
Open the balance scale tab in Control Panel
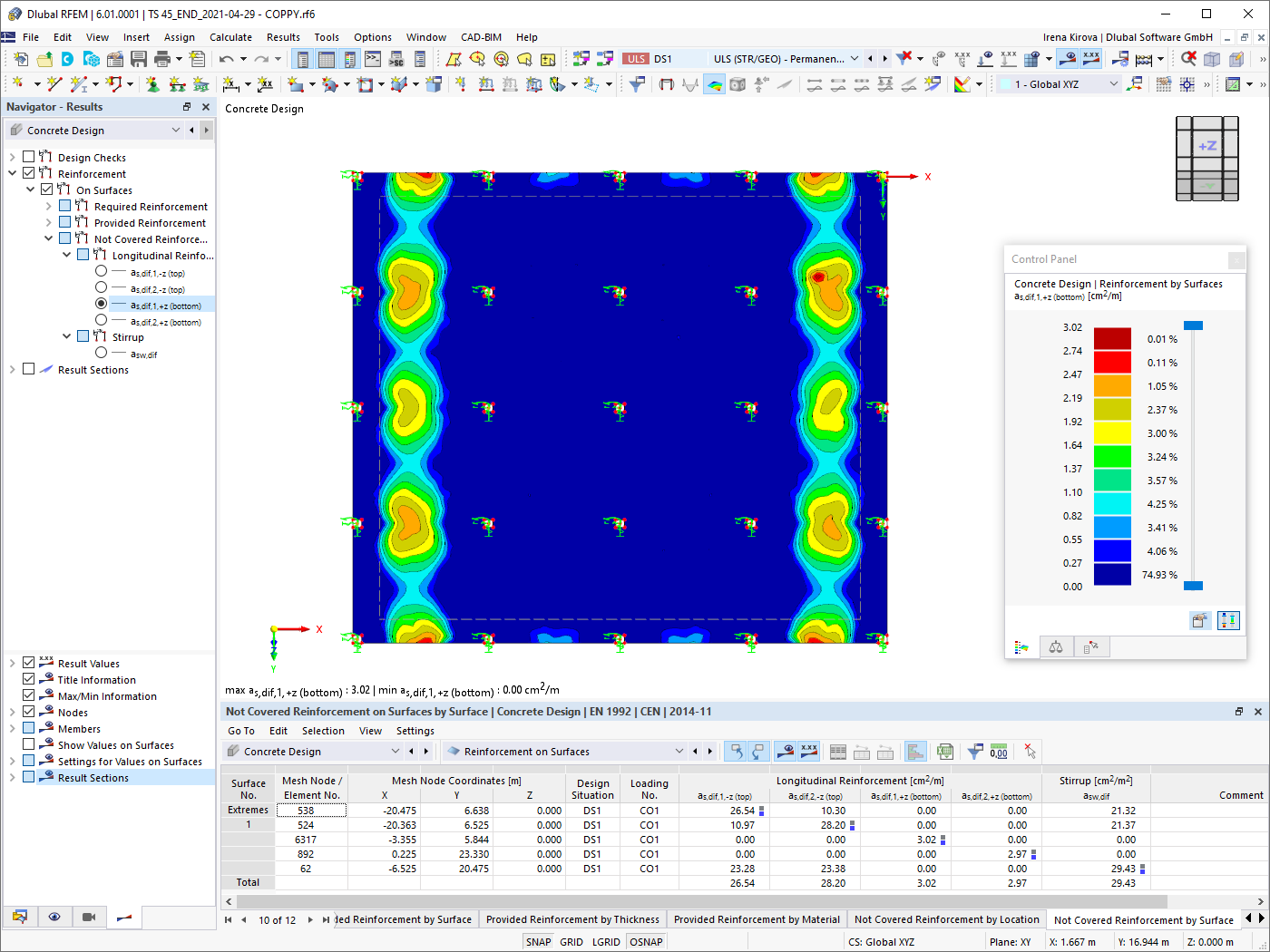[x=1056, y=646]
